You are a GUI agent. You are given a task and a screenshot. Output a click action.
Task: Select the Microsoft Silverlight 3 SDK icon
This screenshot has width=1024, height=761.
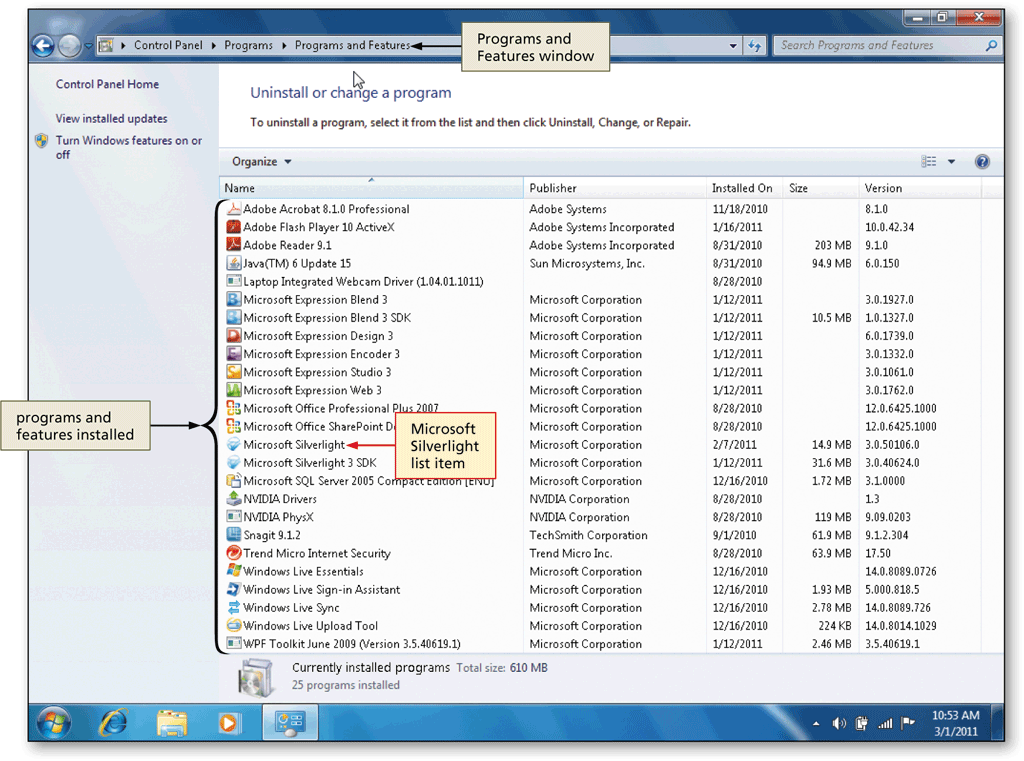(x=233, y=462)
